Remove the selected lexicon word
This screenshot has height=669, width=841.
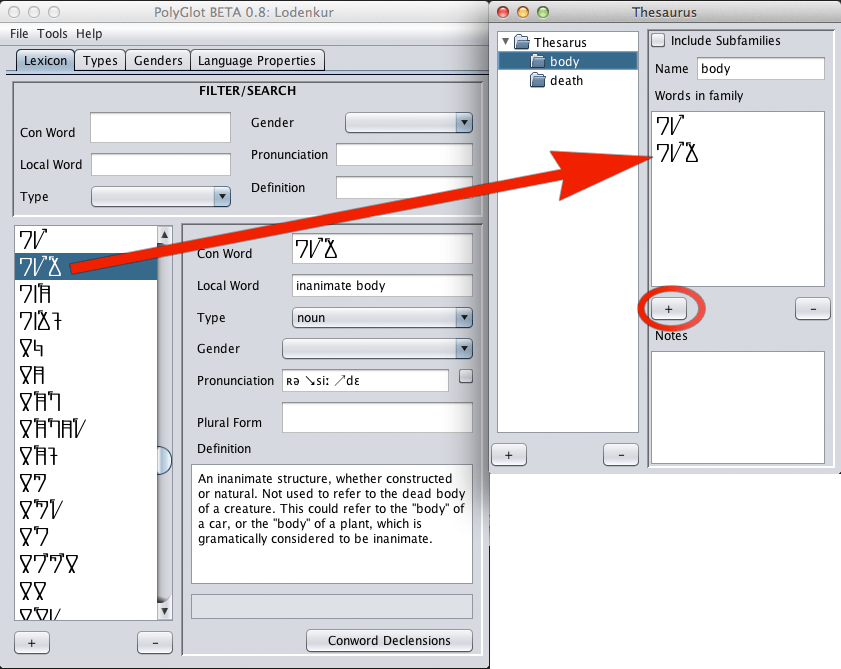click(x=155, y=643)
